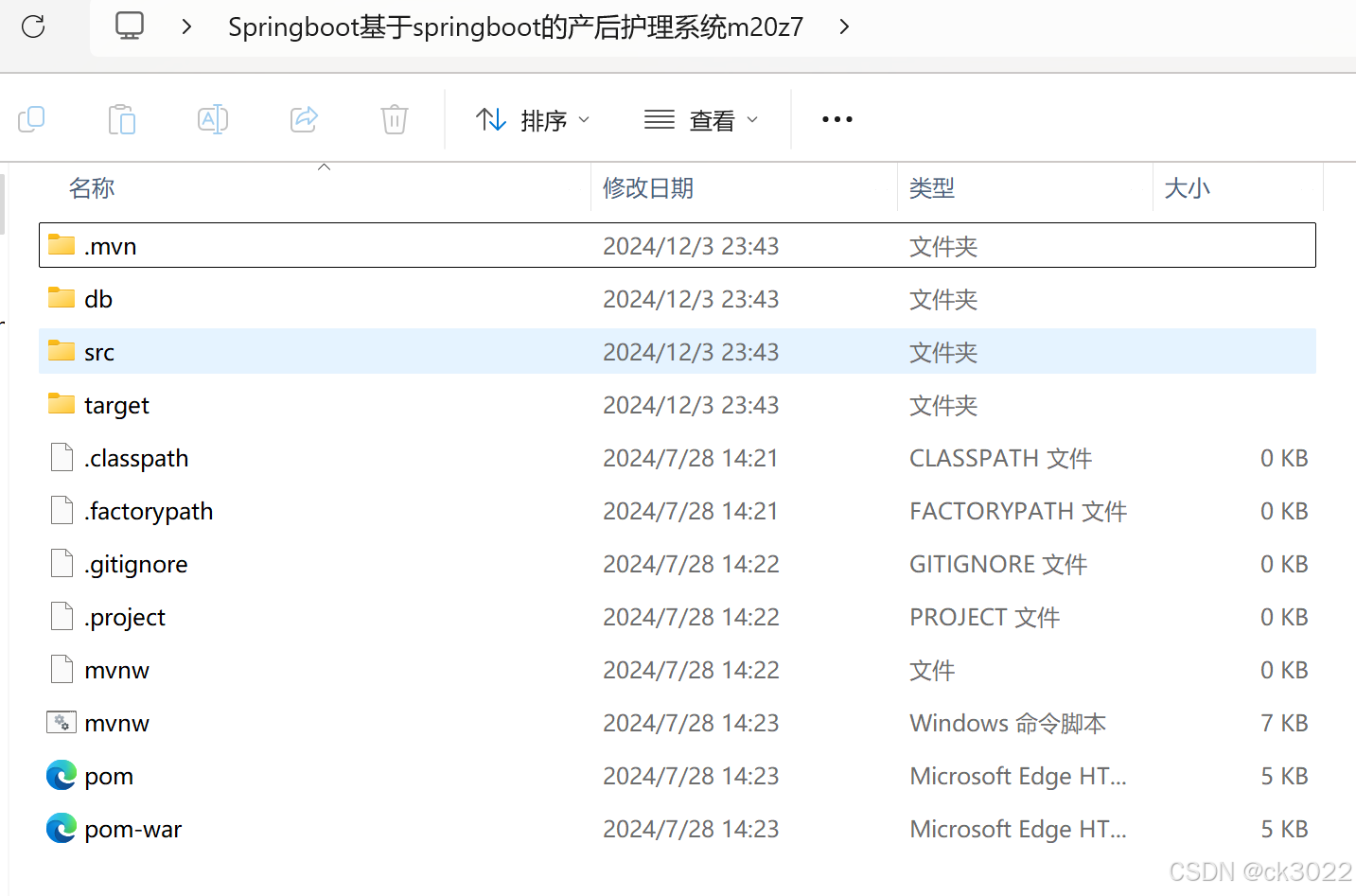Screen dimensions: 1356x896
Task: Click the .mvn row's modified date
Action: point(691,246)
